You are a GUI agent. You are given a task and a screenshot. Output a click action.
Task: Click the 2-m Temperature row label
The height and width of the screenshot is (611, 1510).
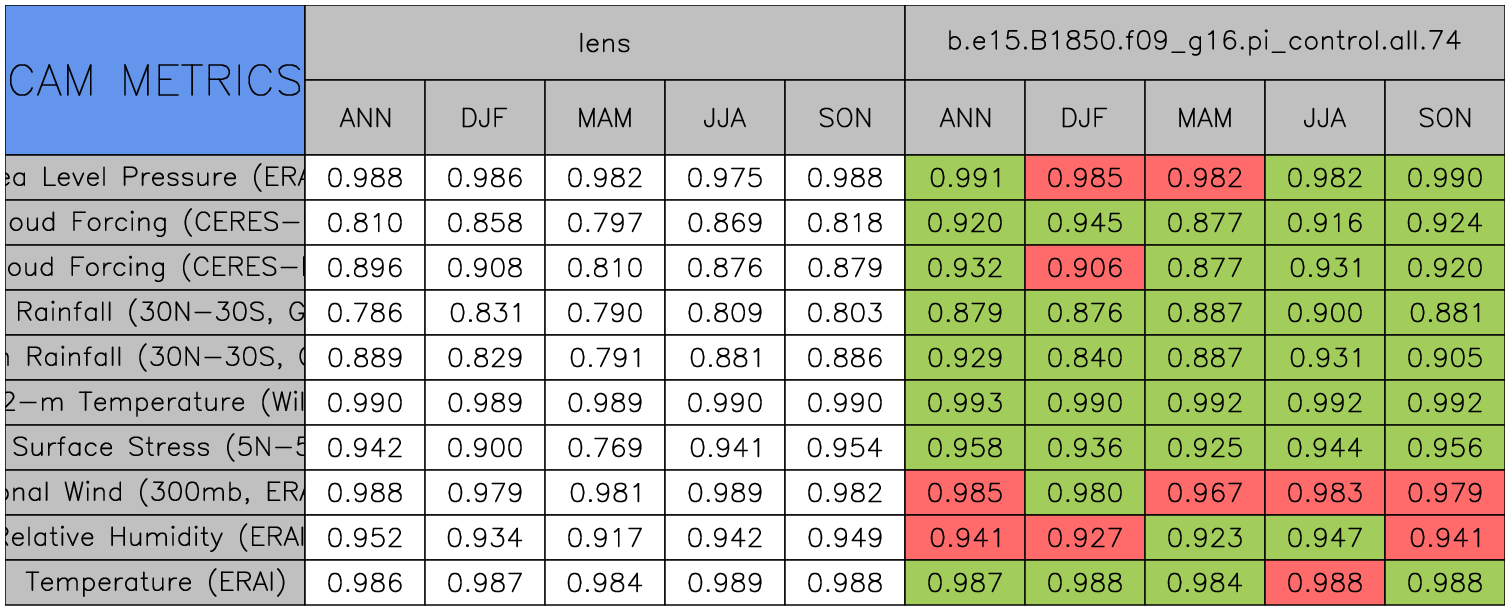pos(155,403)
